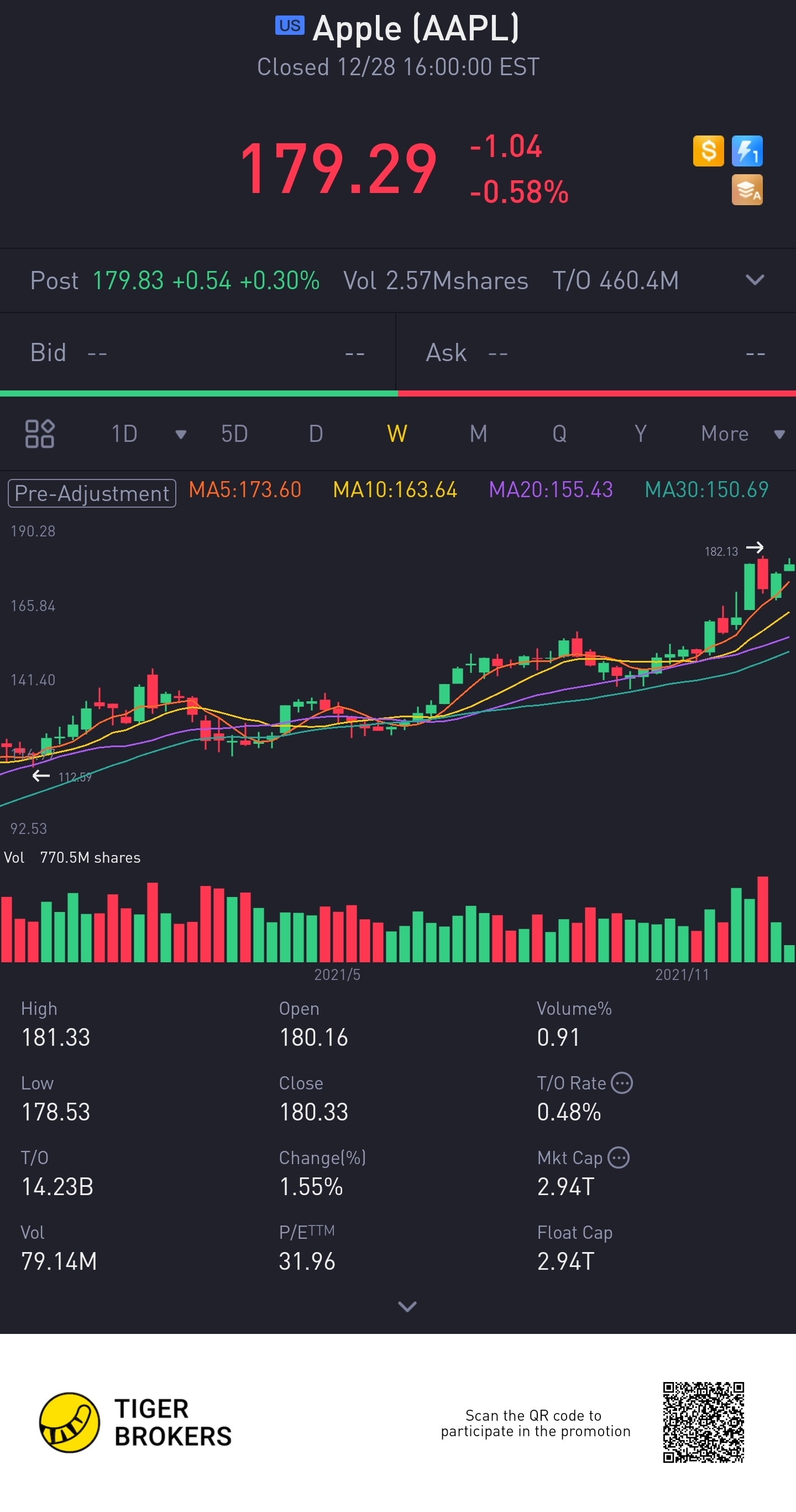This screenshot has height=1512, width=796.
Task: Tap the MA10:163.64 indicator label
Action: tap(395, 489)
